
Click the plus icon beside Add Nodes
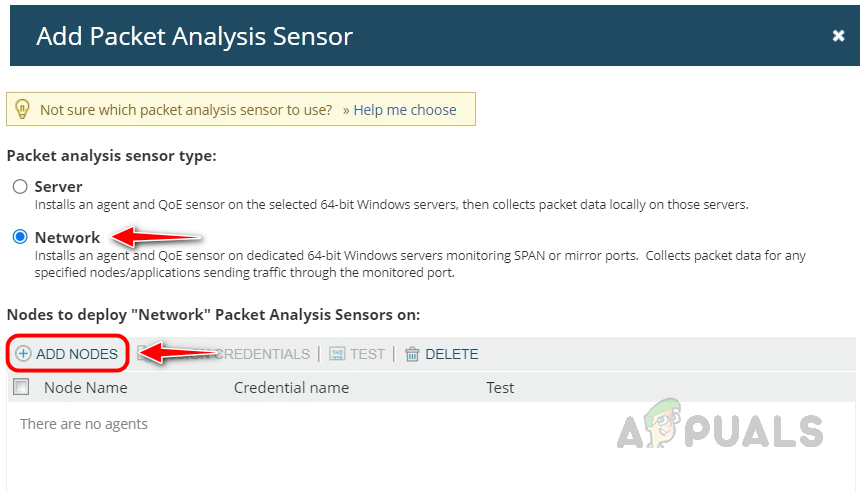(24, 354)
